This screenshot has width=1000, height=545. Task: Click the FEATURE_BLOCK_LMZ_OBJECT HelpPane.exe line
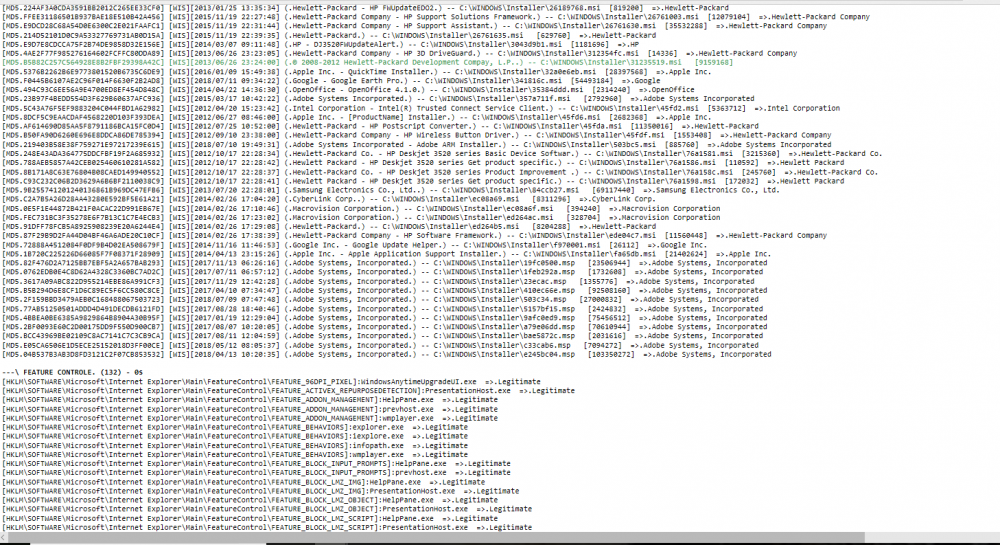coord(250,500)
